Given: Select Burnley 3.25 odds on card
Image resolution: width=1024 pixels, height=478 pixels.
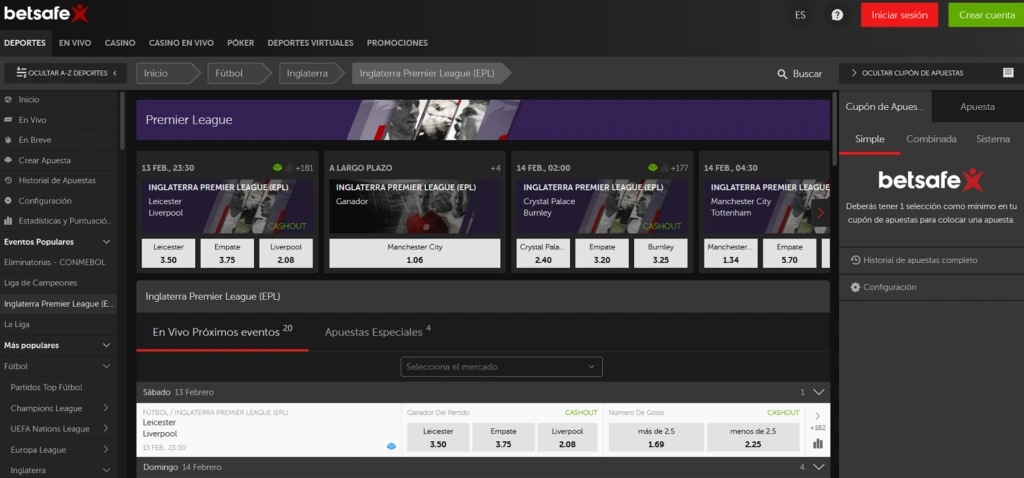Looking at the screenshot, I should (660, 253).
